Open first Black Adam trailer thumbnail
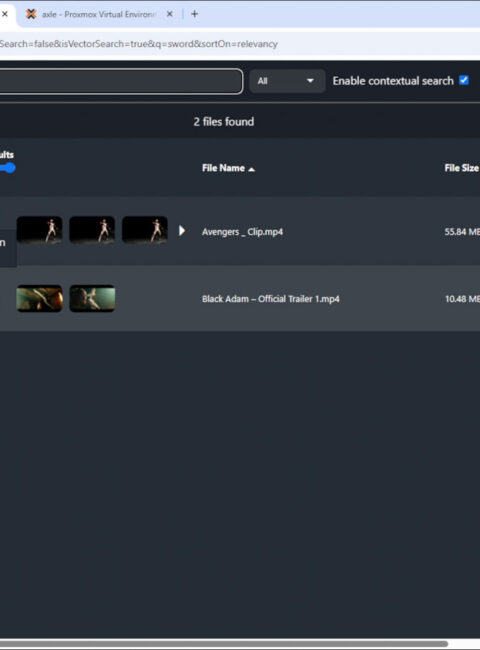The image size is (480, 650). (39, 298)
